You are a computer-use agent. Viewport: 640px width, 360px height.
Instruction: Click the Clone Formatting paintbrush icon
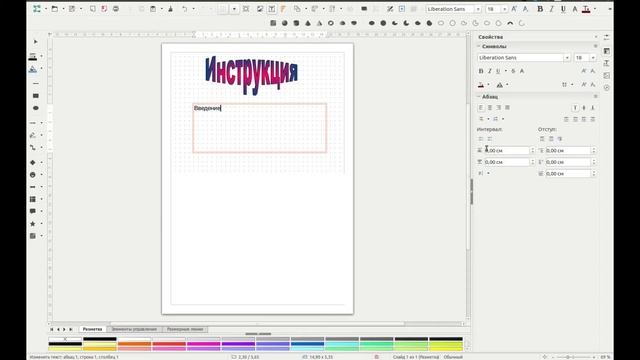point(171,9)
